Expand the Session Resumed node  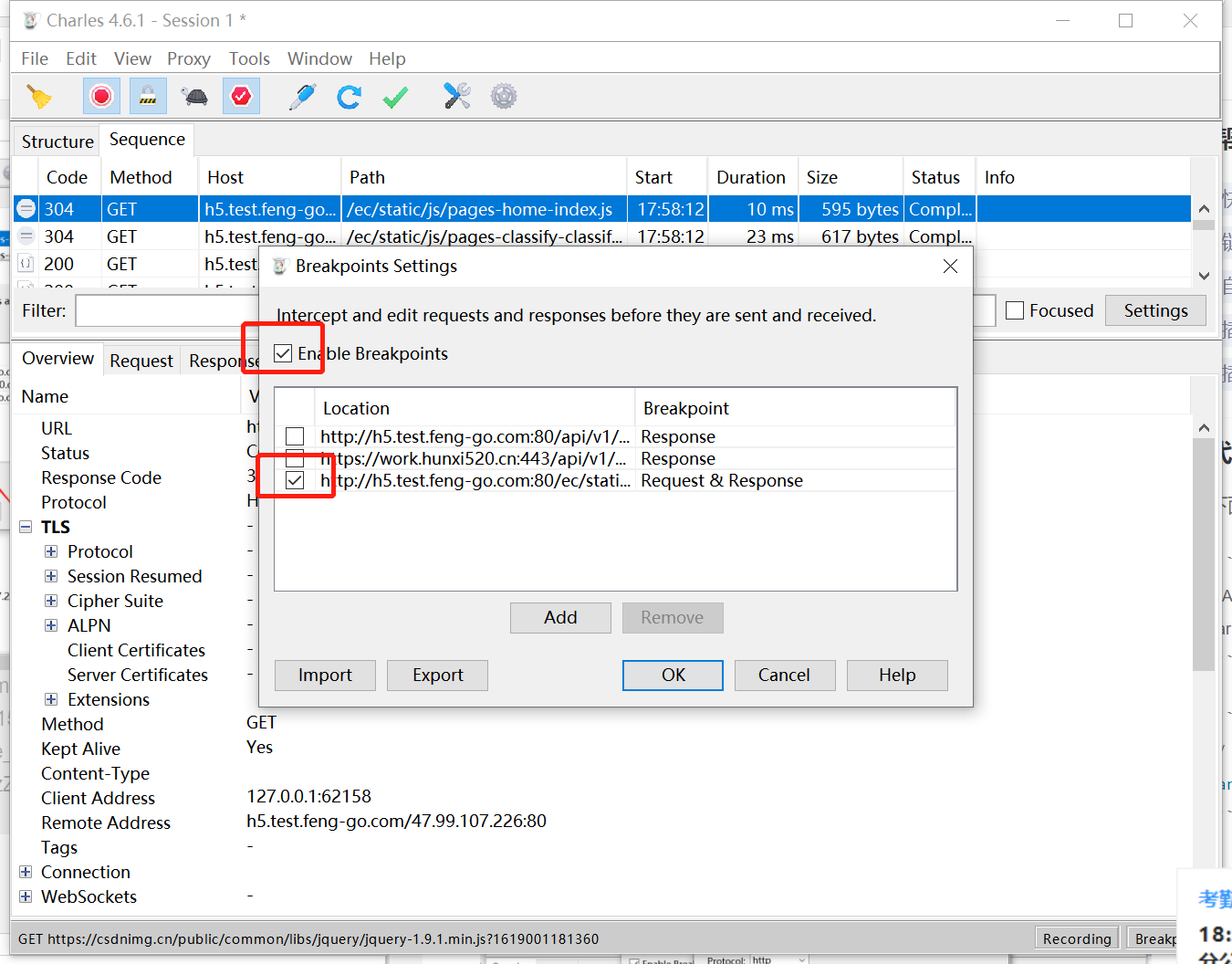pyautogui.click(x=51, y=576)
